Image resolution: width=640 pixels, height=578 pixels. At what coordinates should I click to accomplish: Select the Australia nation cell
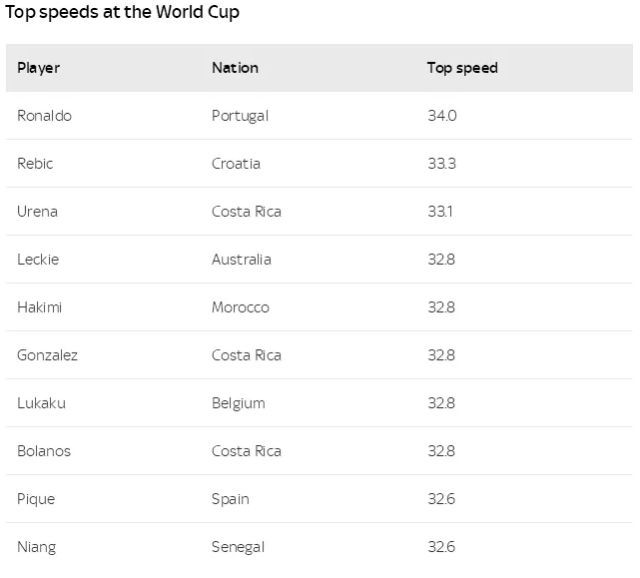[241, 260]
